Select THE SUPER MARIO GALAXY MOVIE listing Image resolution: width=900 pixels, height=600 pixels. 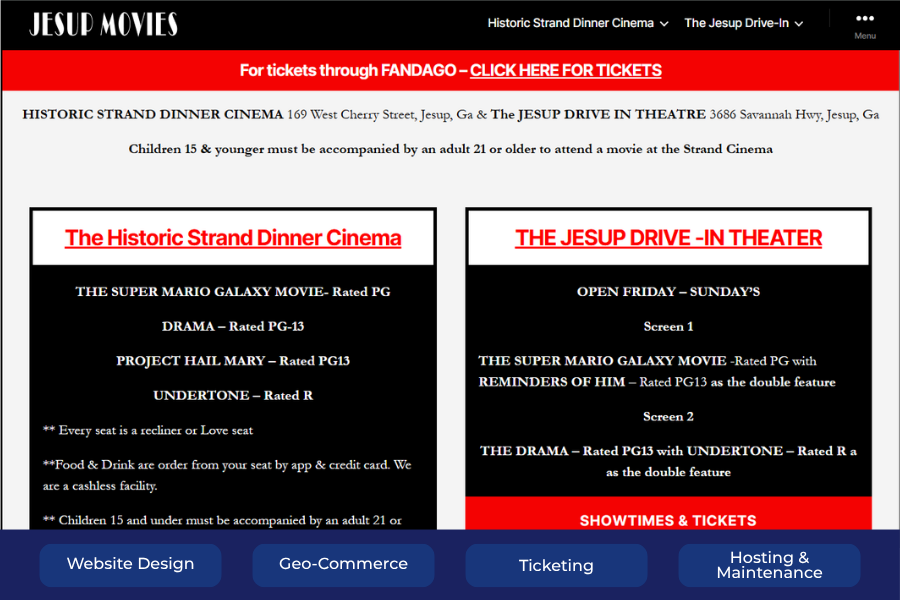pos(232,291)
